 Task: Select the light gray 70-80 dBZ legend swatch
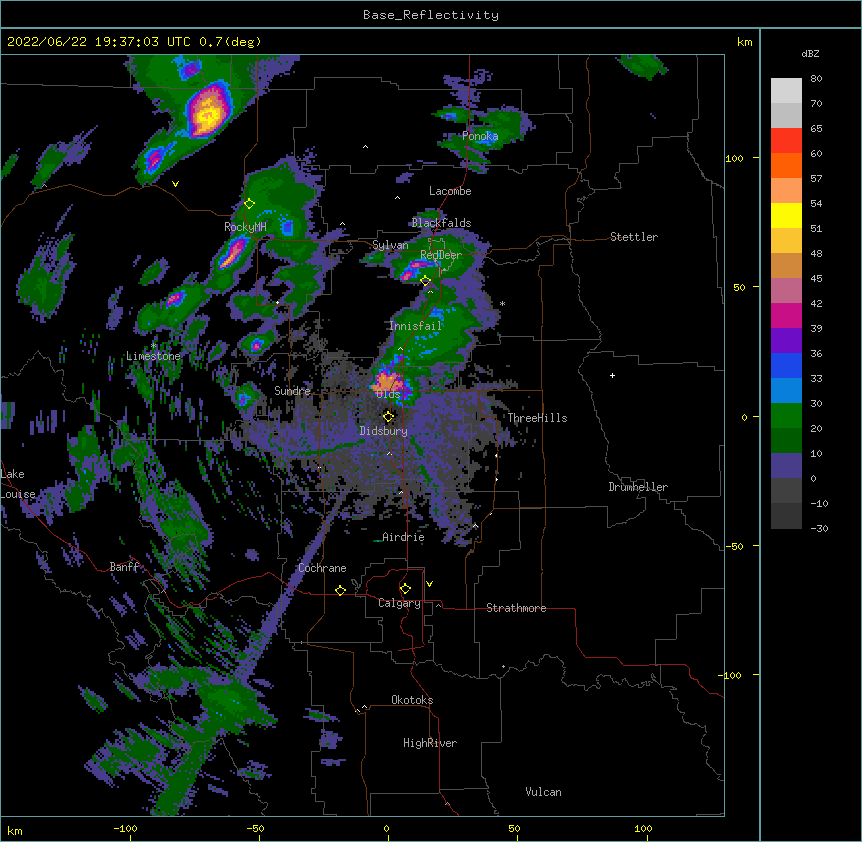point(786,91)
